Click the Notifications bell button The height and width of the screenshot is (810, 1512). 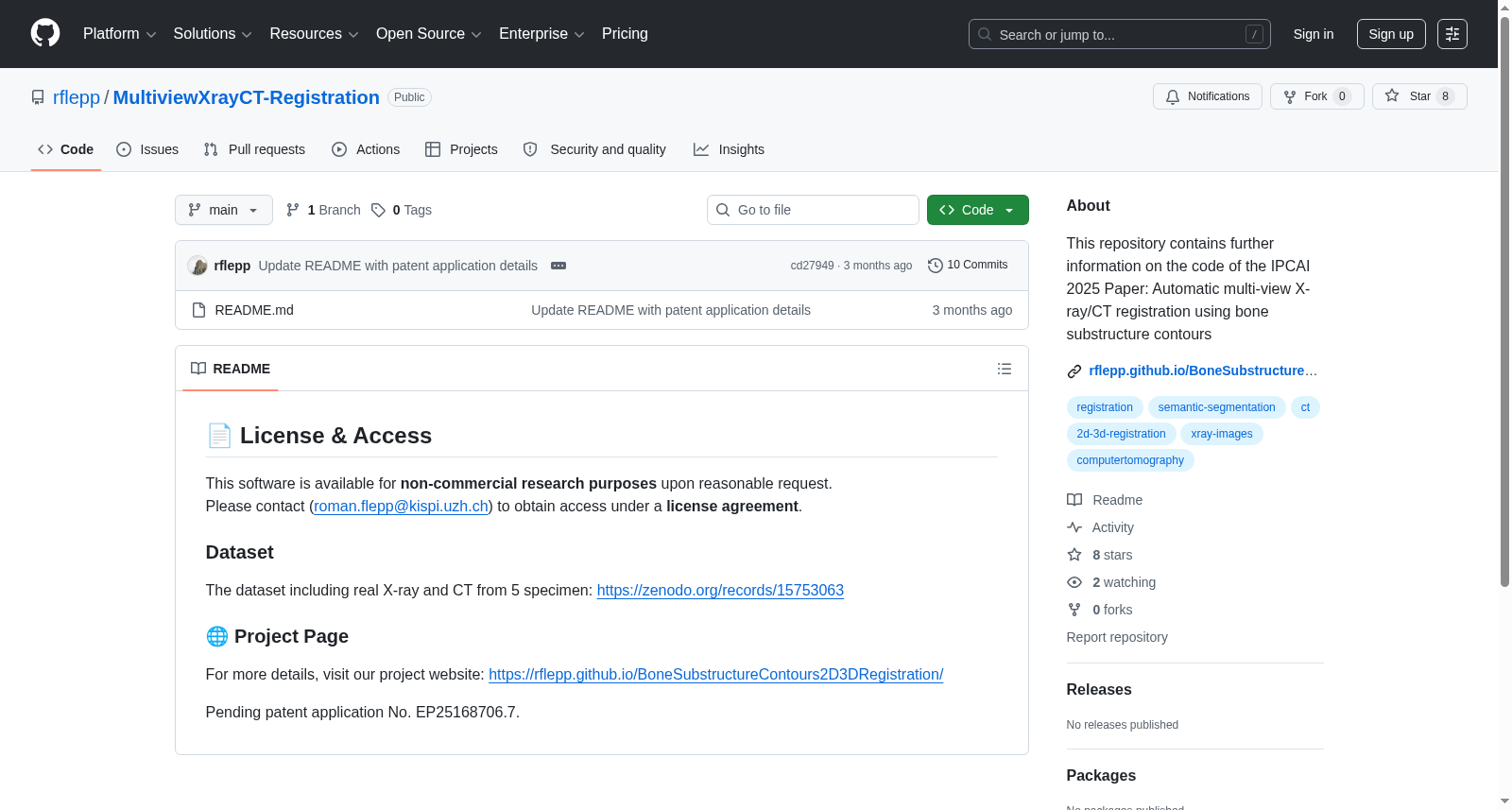tap(1208, 96)
